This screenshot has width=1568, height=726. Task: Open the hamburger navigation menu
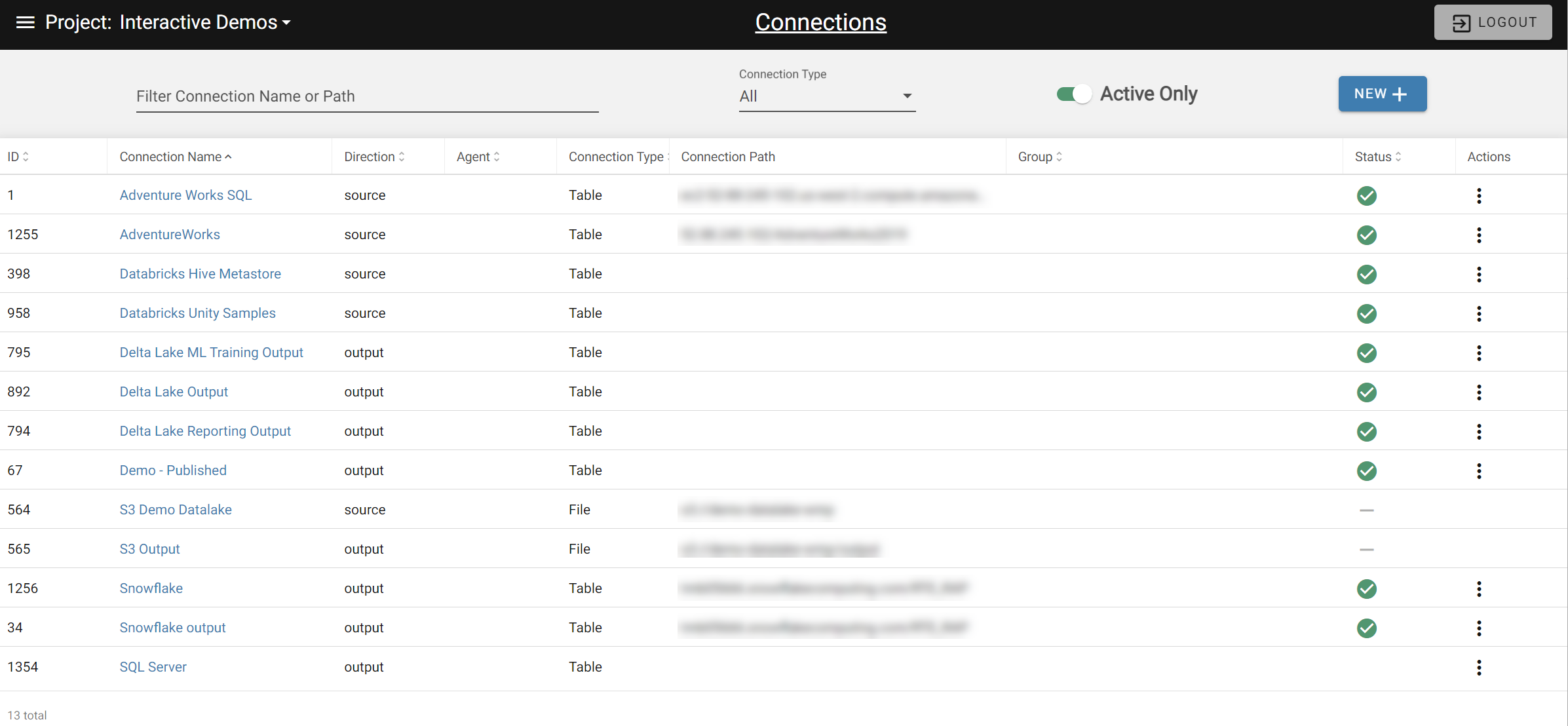25,22
